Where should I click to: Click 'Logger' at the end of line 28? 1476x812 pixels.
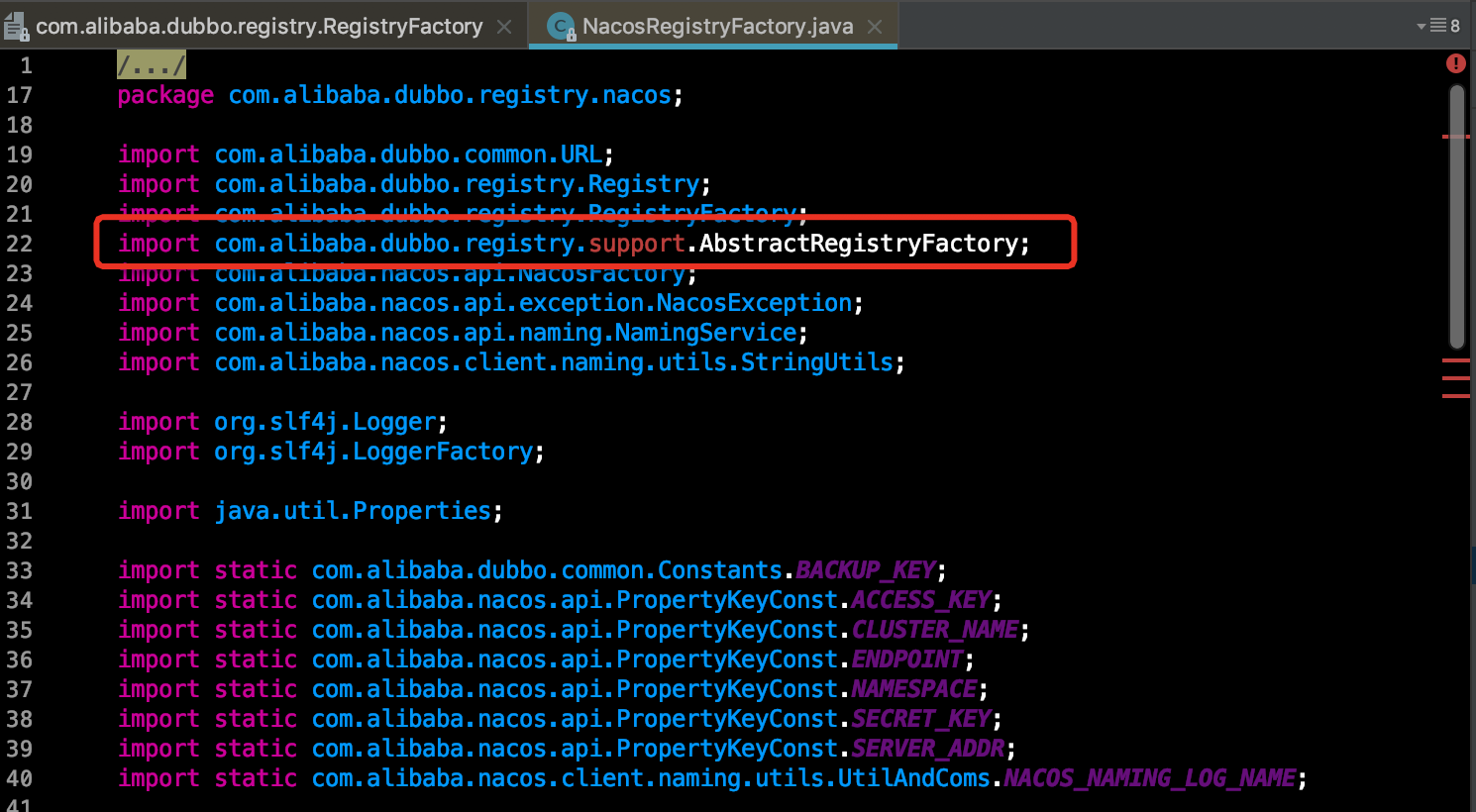[394, 422]
